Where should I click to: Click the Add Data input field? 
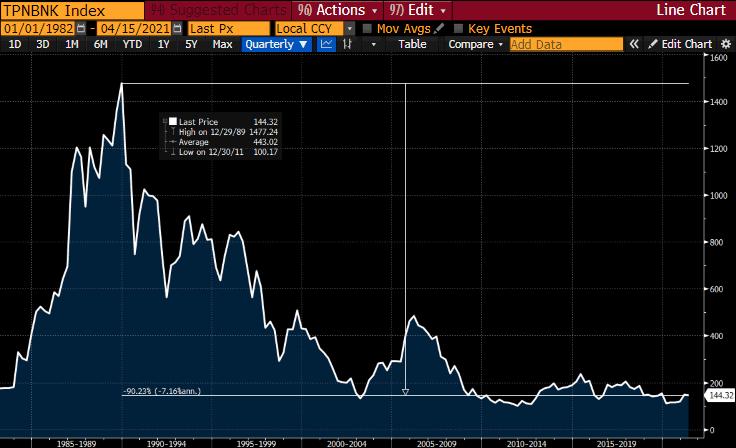[x=566, y=44]
